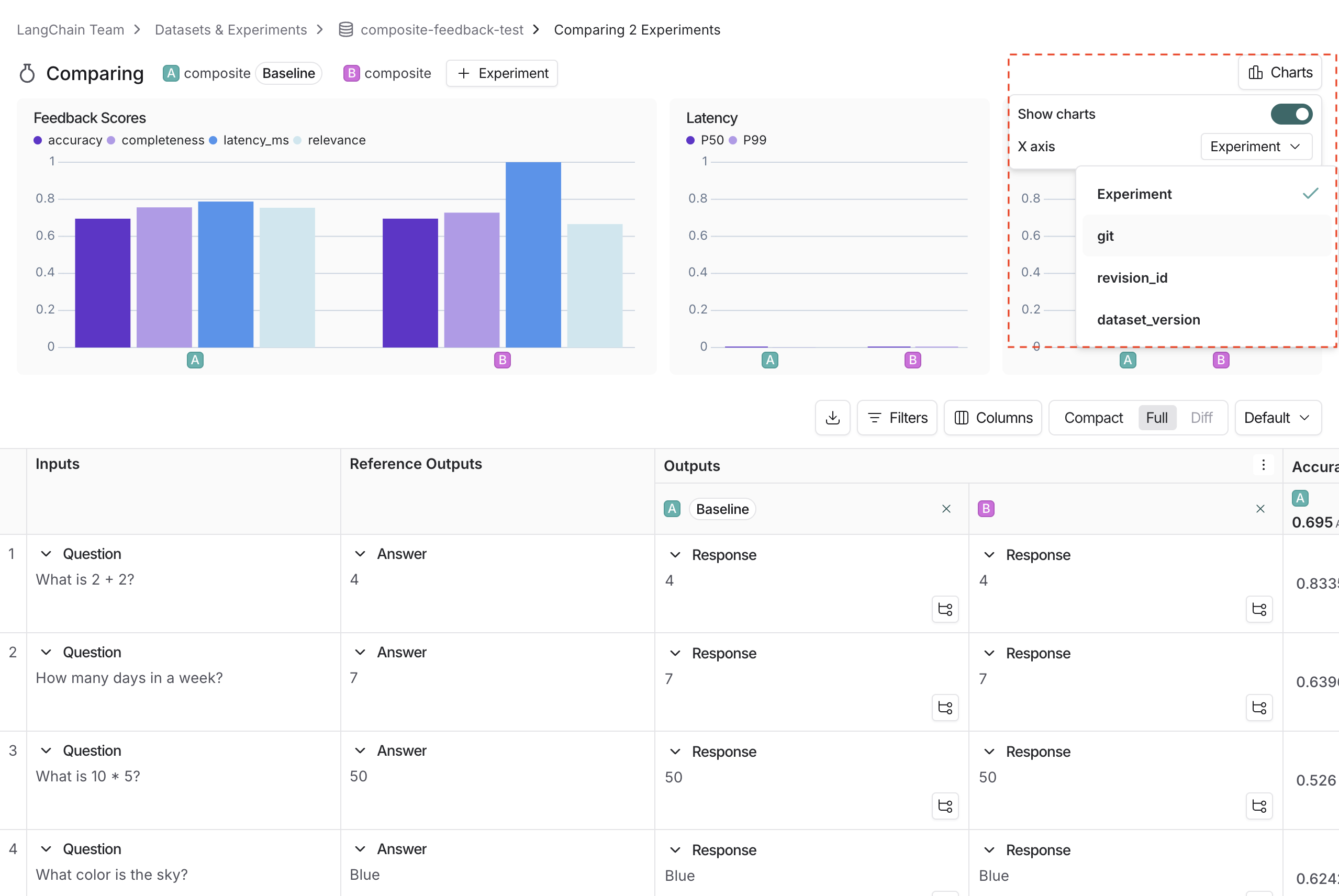Remove Baseline experiment A with X icon
This screenshot has width=1339, height=896.
pos(946,509)
